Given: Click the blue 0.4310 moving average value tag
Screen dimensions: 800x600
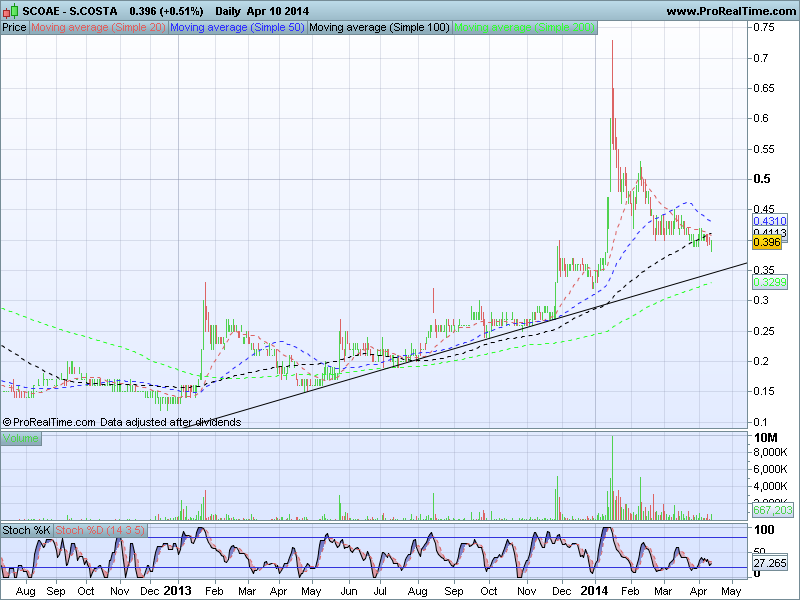Looking at the screenshot, I should coord(768,220).
